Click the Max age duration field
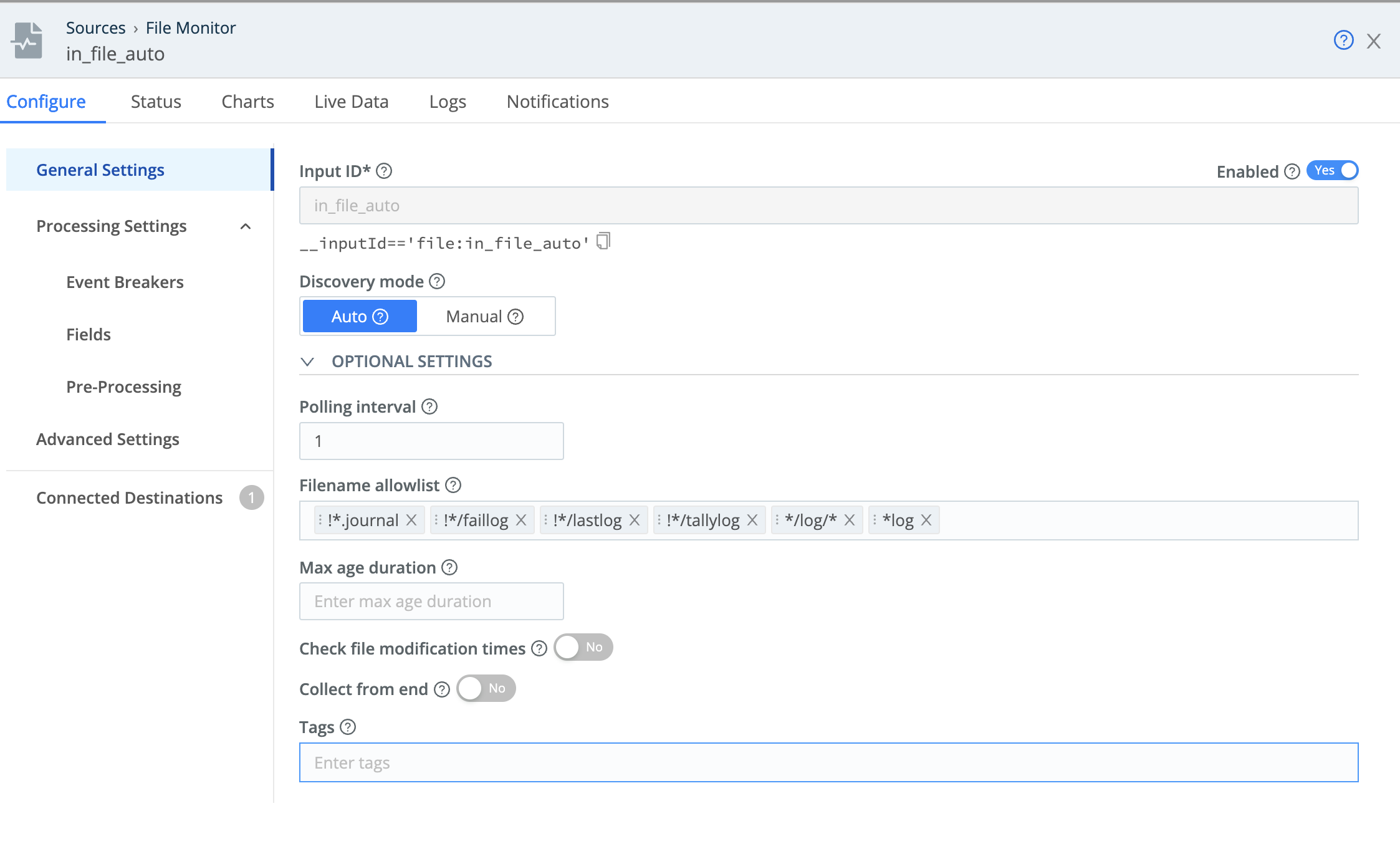 tap(431, 602)
